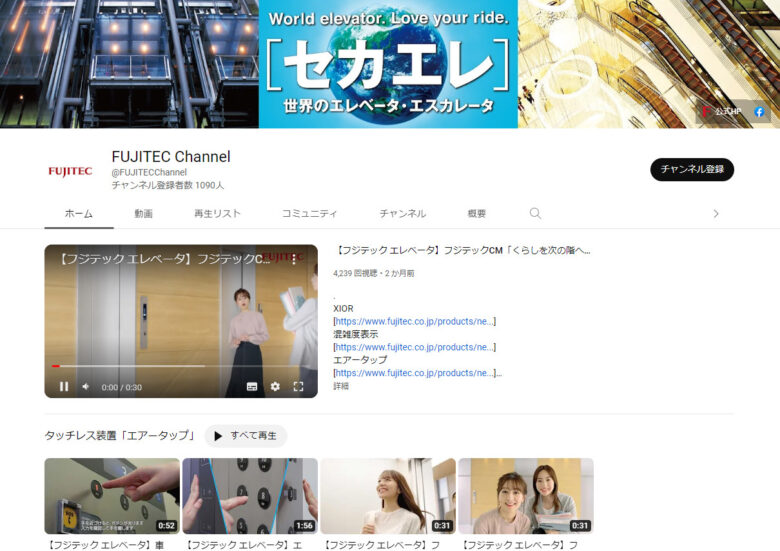
Task: Switch to the チャンネル tab
Action: 402,214
